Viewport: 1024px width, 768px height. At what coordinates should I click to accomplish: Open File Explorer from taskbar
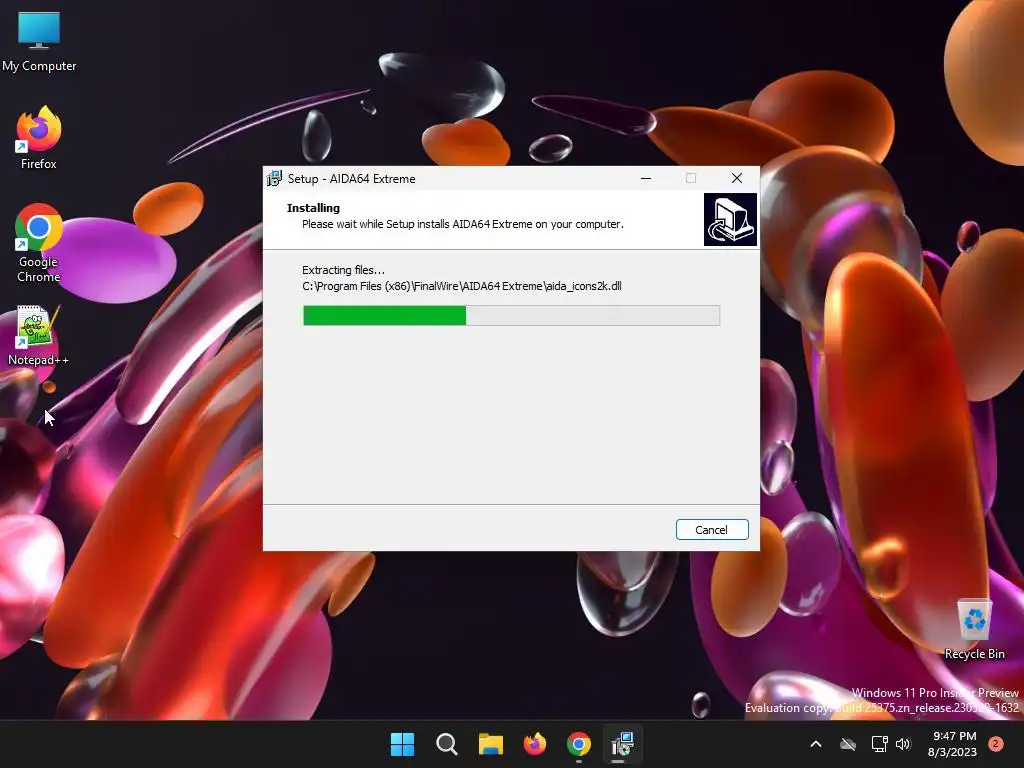click(490, 744)
